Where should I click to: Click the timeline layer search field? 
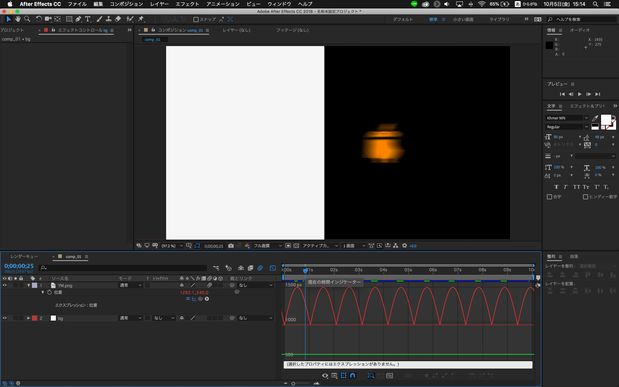pos(123,268)
